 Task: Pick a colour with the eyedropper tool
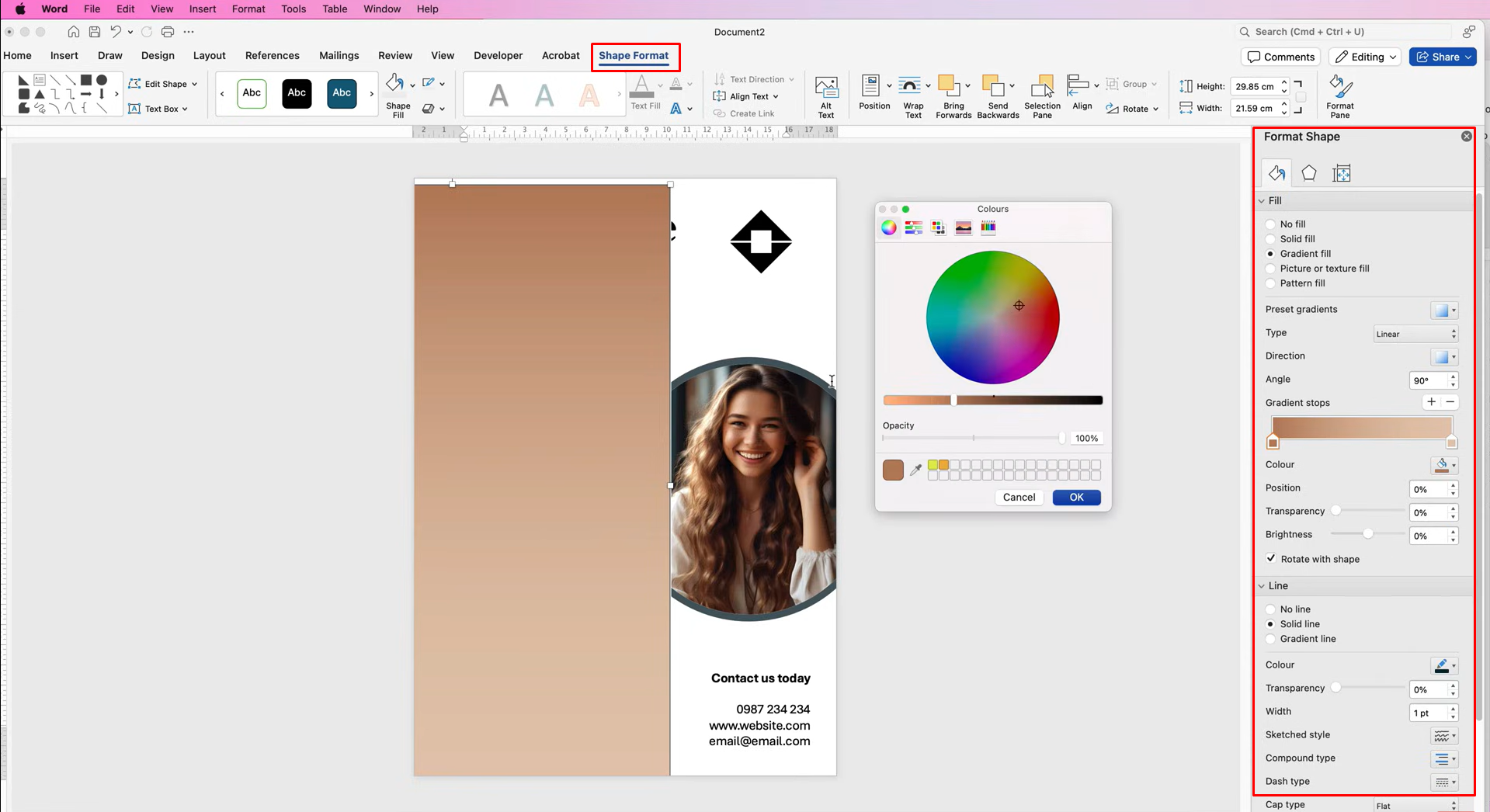coord(917,470)
